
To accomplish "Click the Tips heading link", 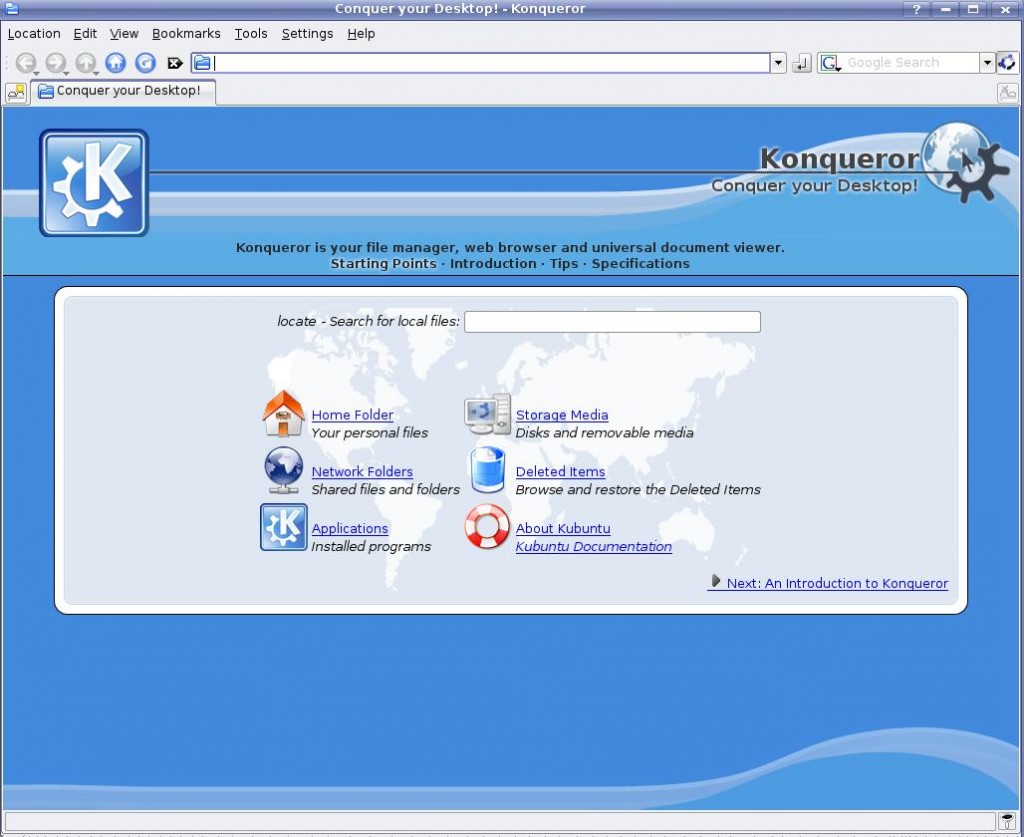I will tap(564, 264).
